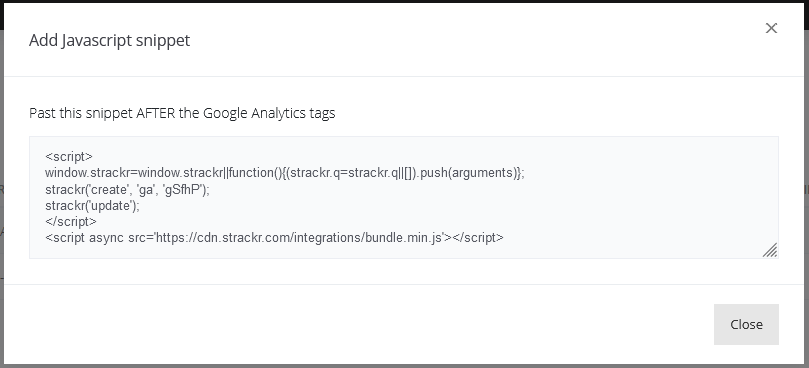Click the strackr('create', 'ga', 'gSfhP') line
This screenshot has height=368, width=809.
click(x=127, y=189)
